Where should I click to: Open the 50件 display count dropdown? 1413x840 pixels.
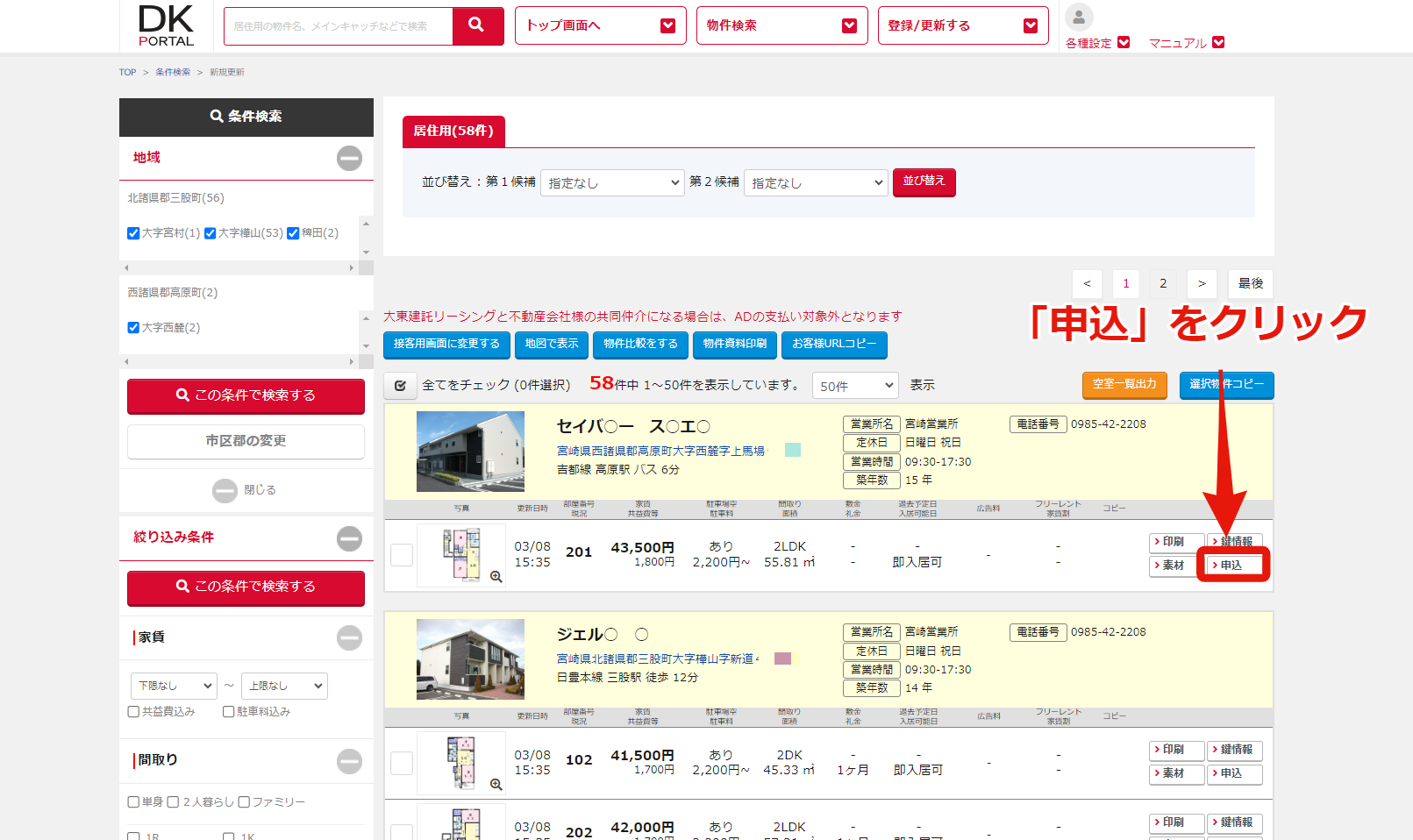coord(855,386)
